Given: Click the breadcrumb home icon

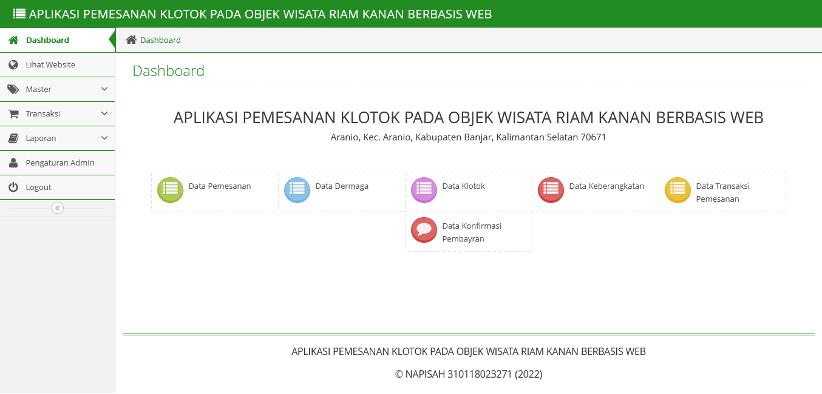Looking at the screenshot, I should click(132, 40).
